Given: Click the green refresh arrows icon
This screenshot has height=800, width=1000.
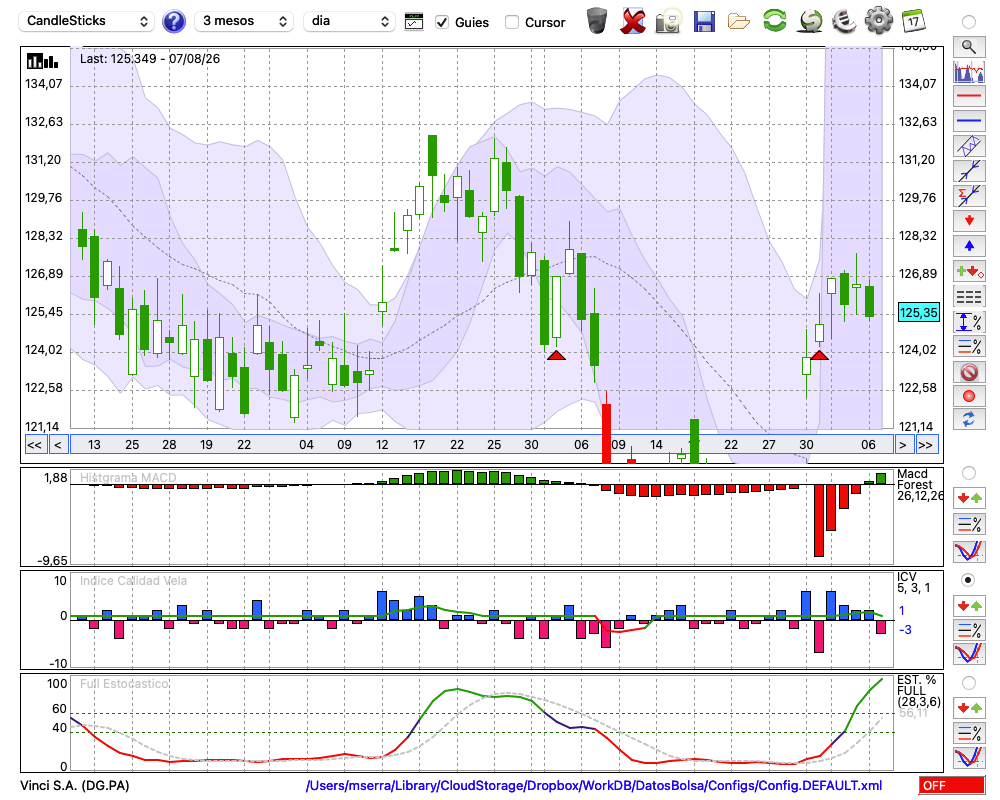Looking at the screenshot, I should (774, 21).
